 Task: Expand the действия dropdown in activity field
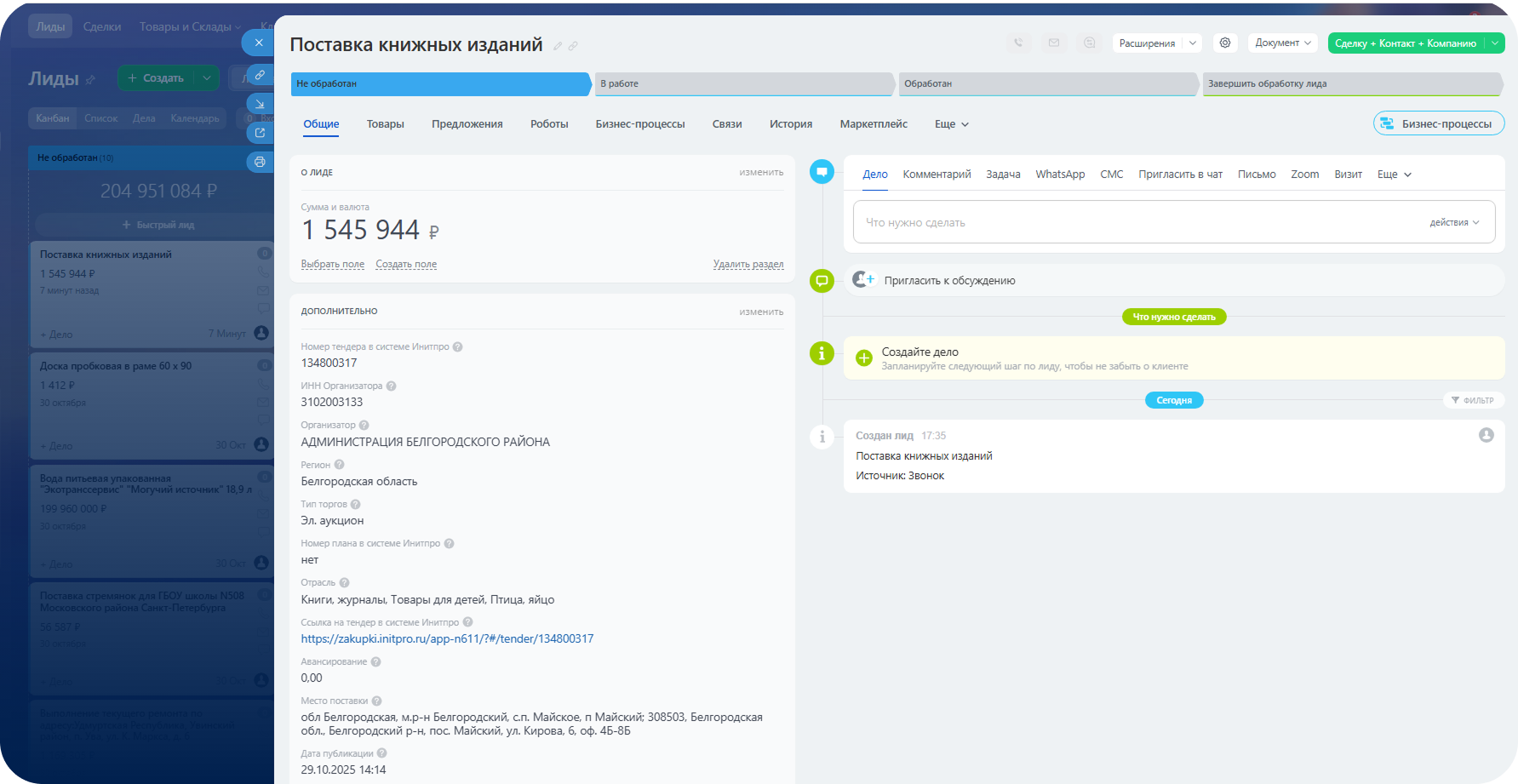(x=1454, y=222)
